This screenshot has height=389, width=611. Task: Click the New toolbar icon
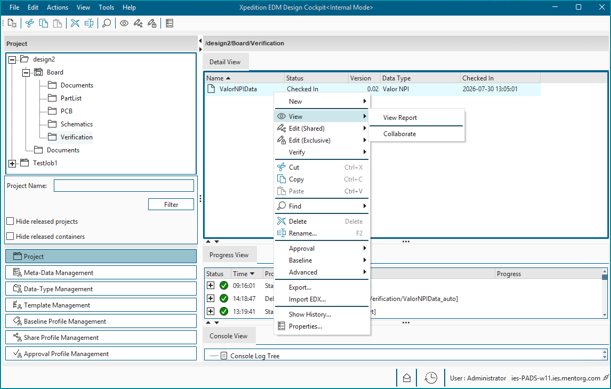pos(12,23)
